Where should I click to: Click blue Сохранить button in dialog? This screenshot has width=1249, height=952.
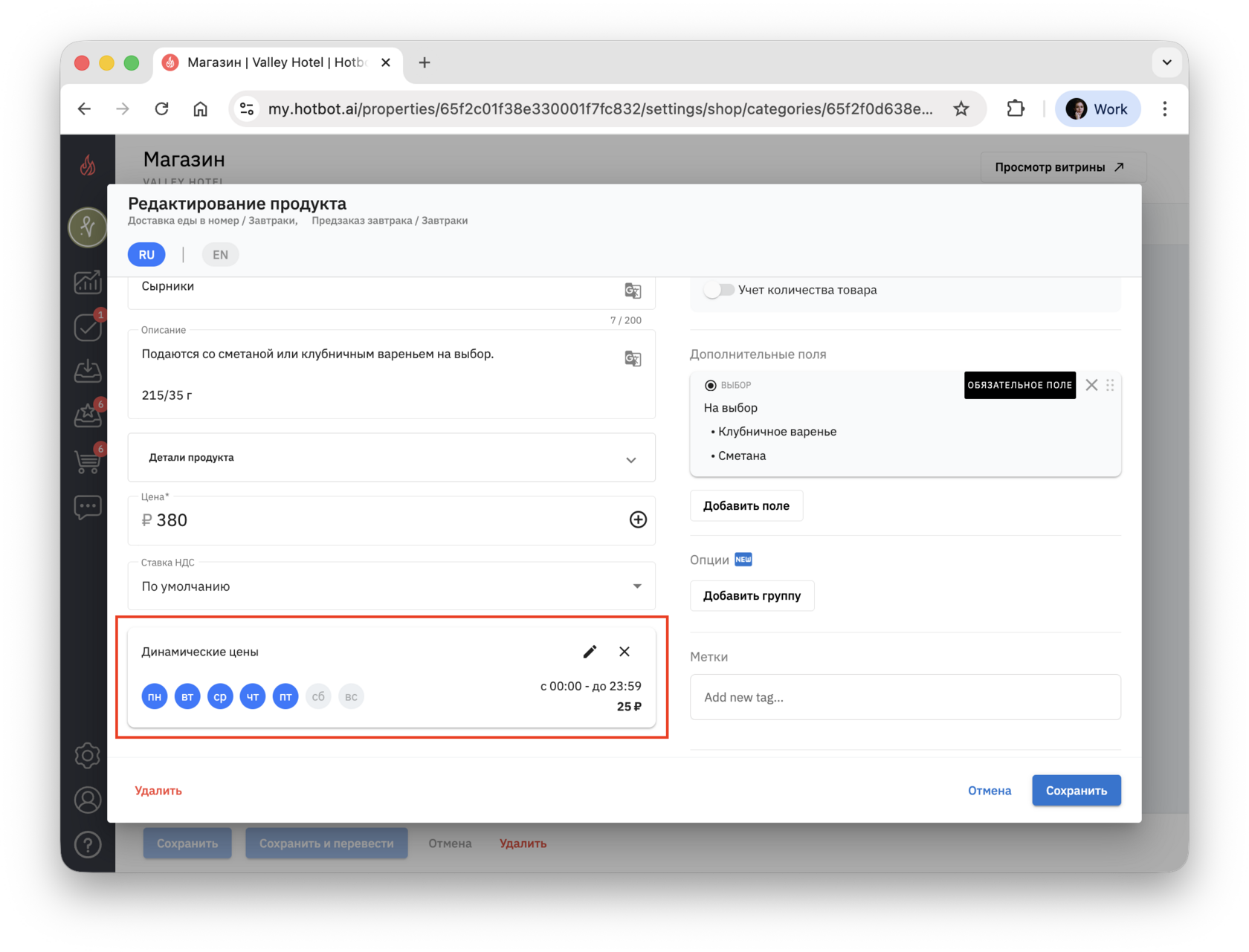1077,791
